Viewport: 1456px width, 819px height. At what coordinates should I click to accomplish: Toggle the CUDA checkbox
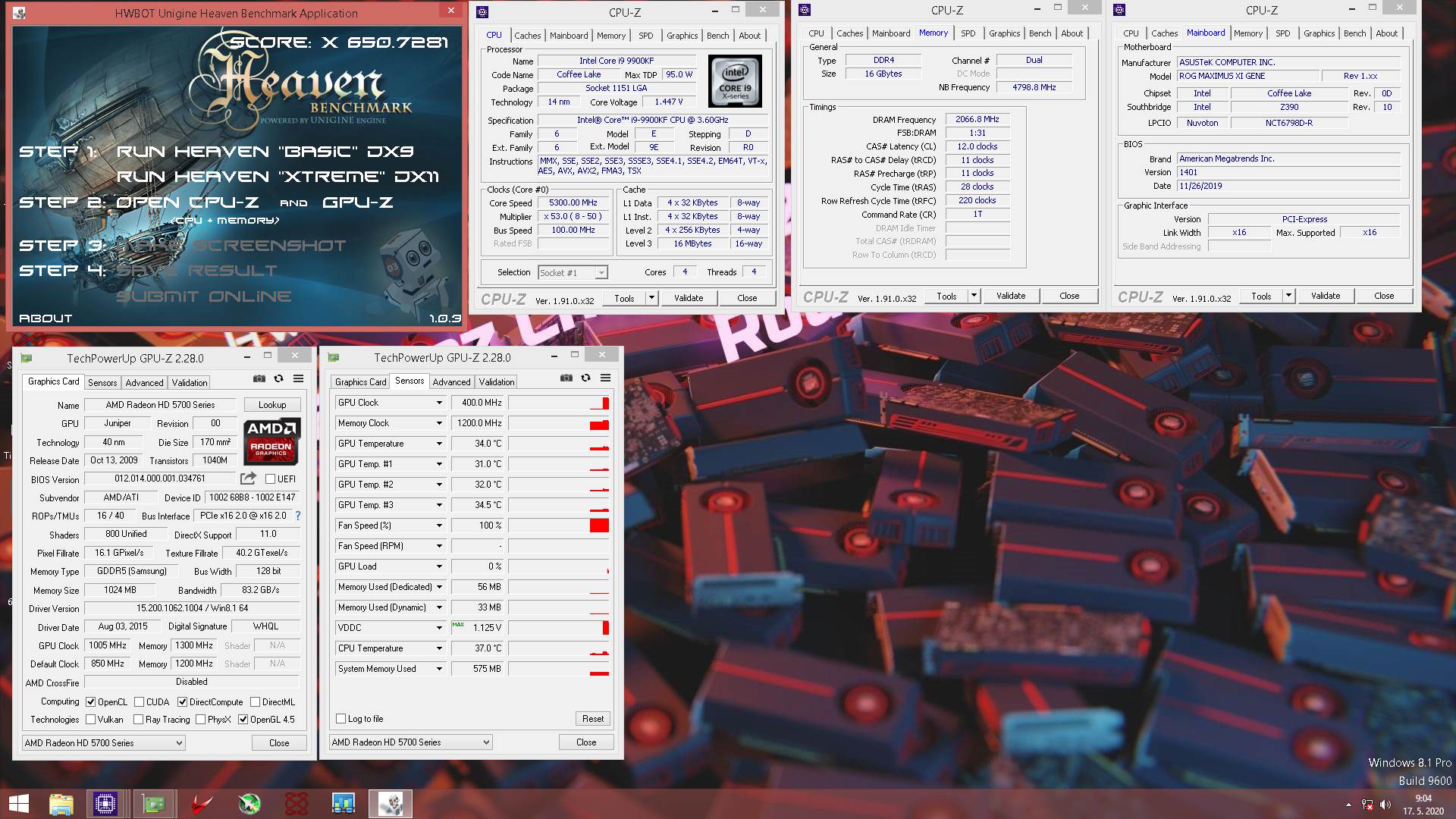pyautogui.click(x=139, y=702)
